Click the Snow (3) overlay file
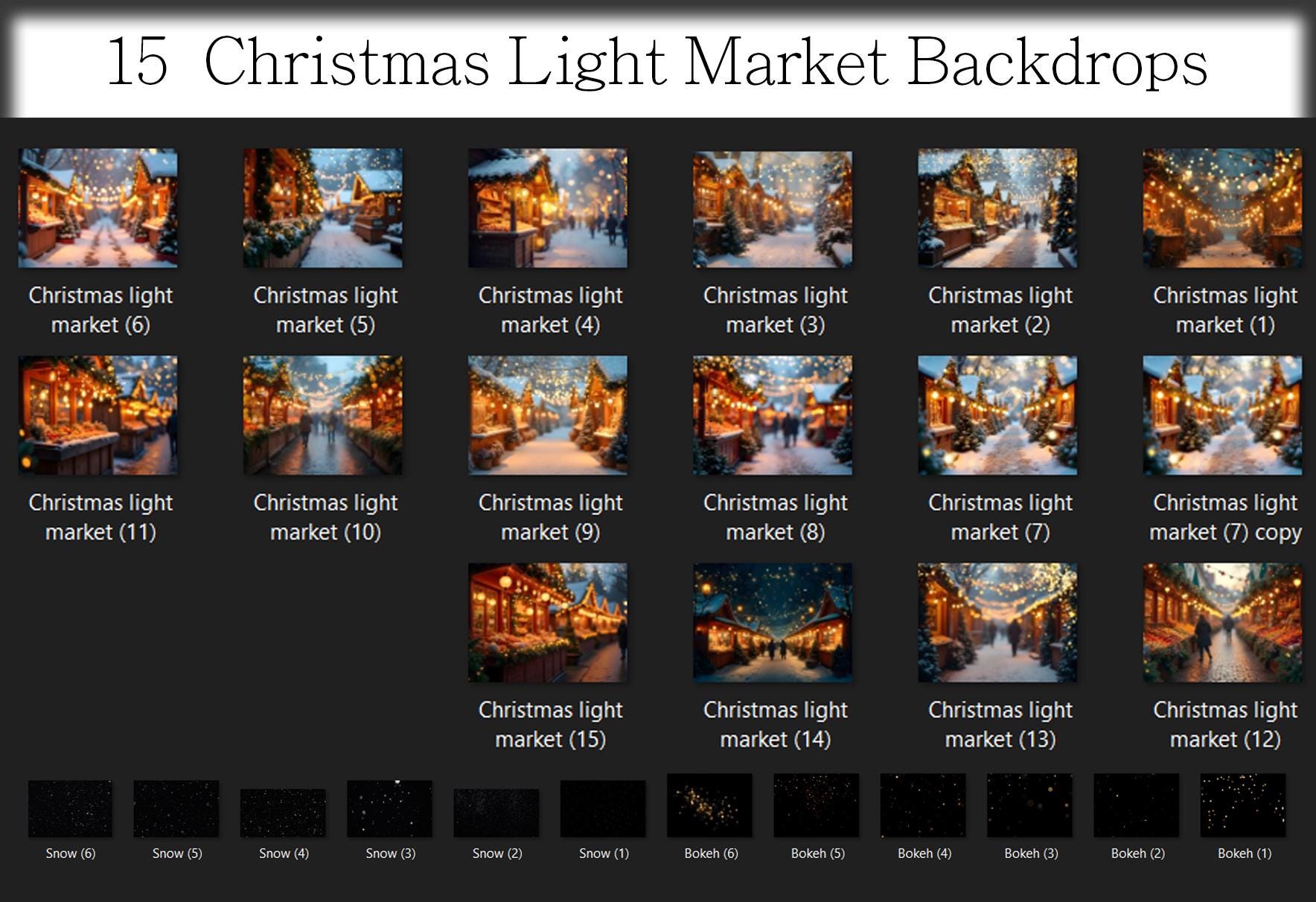The width and height of the screenshot is (1316, 902). coord(389,808)
